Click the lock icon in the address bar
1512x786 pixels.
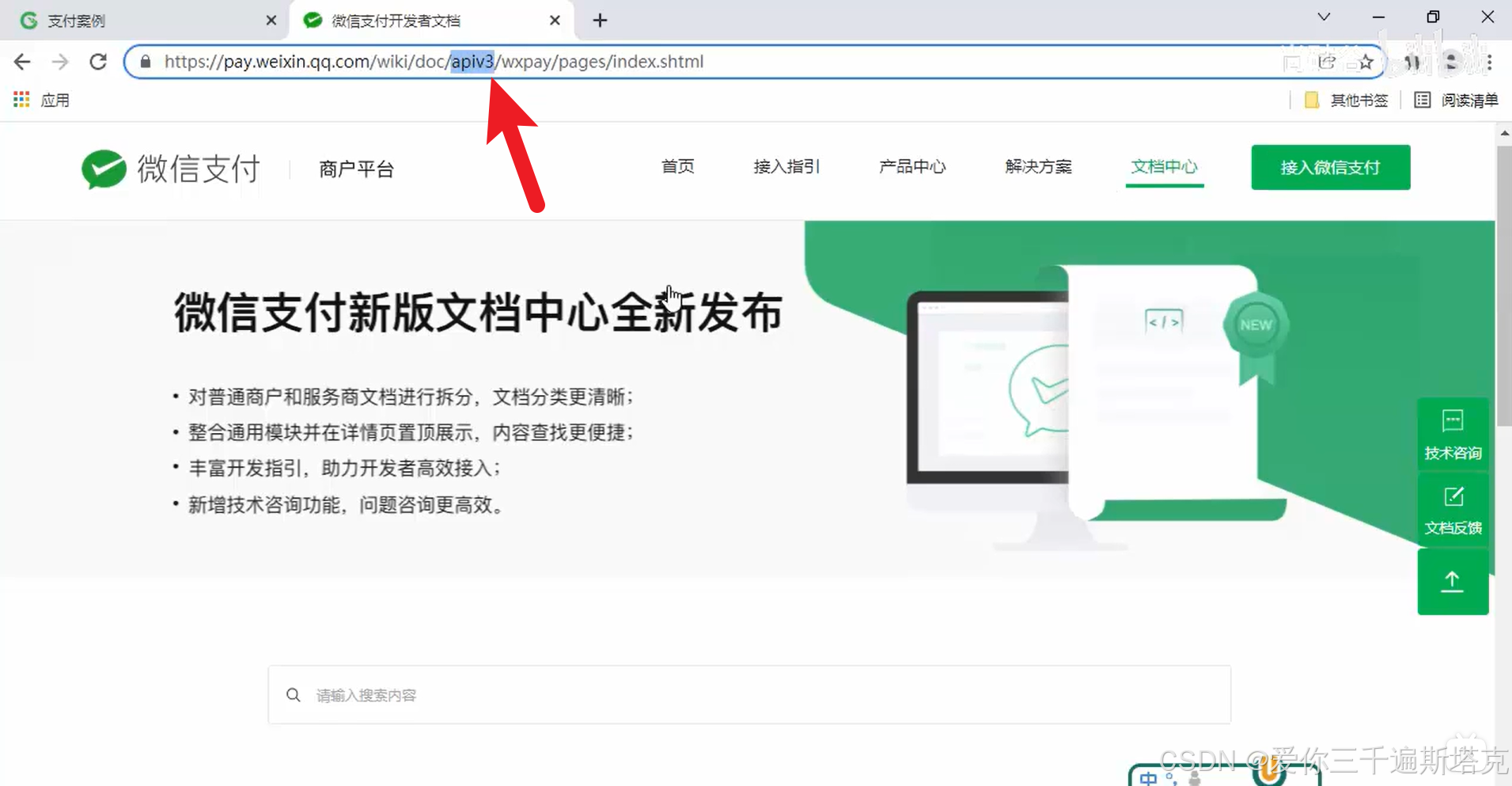coord(145,62)
